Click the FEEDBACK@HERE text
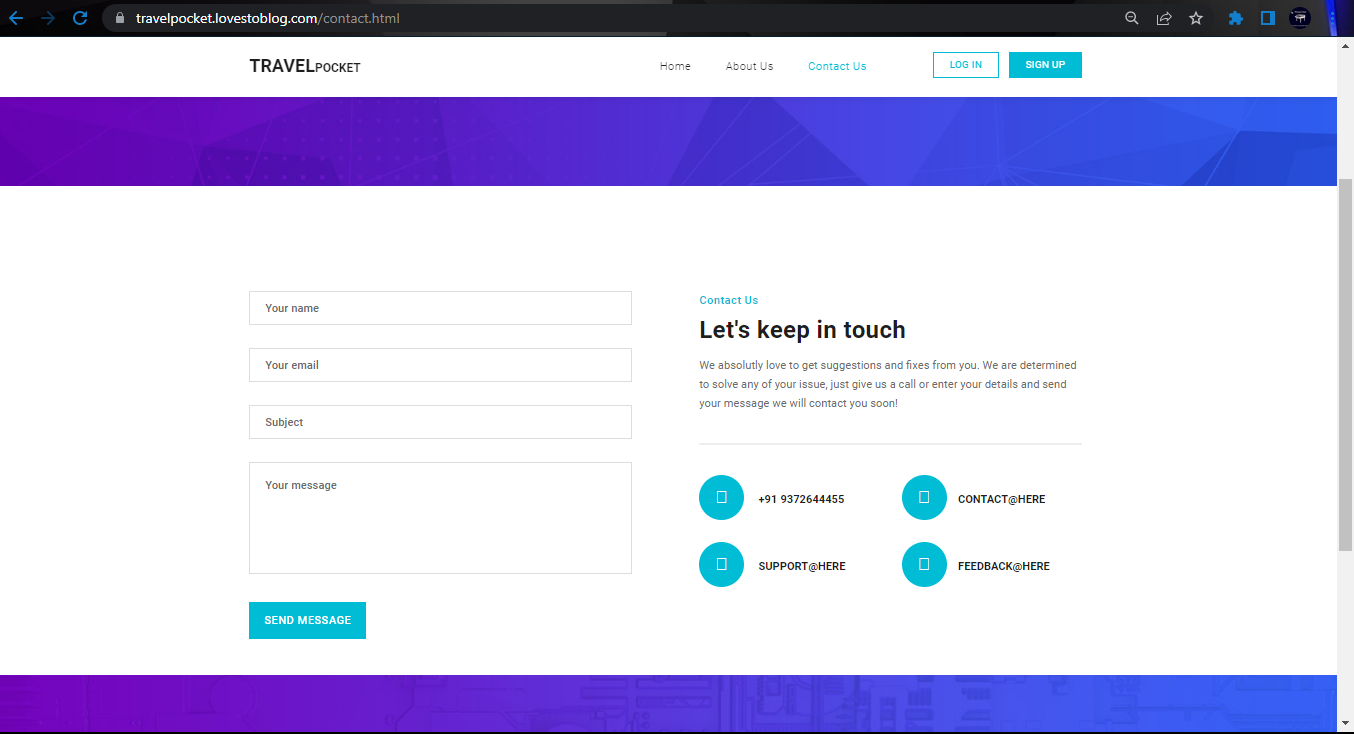Viewport: 1354px width, 734px height. tap(1004, 566)
